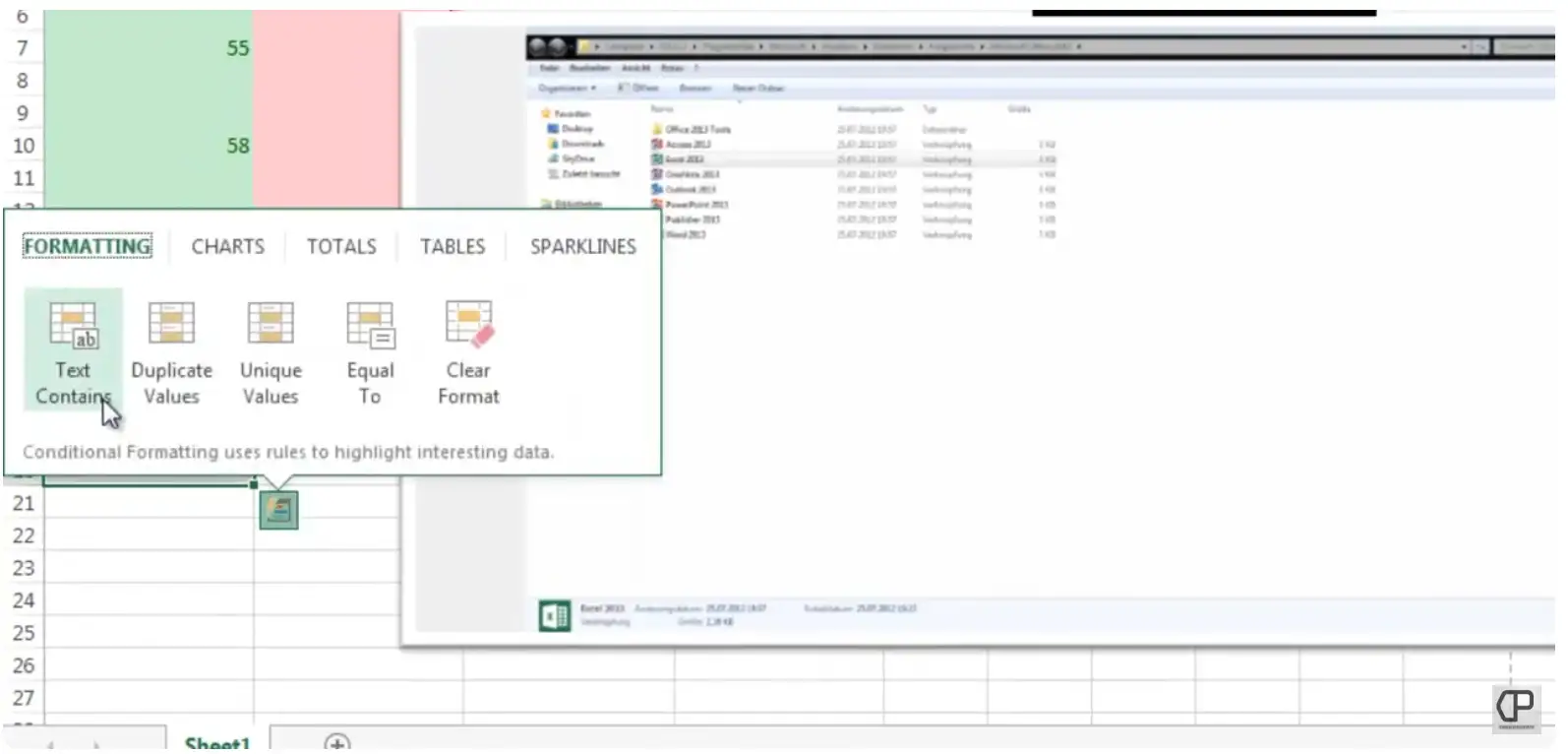Image resolution: width=1568 pixels, height=754 pixels.
Task: Select the FORMATTING tab
Action: point(88,246)
